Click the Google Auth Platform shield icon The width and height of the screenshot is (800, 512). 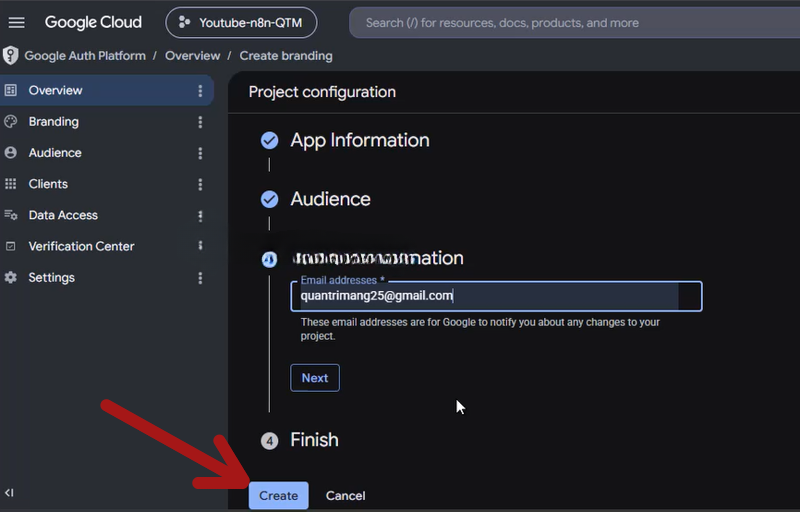(10, 56)
